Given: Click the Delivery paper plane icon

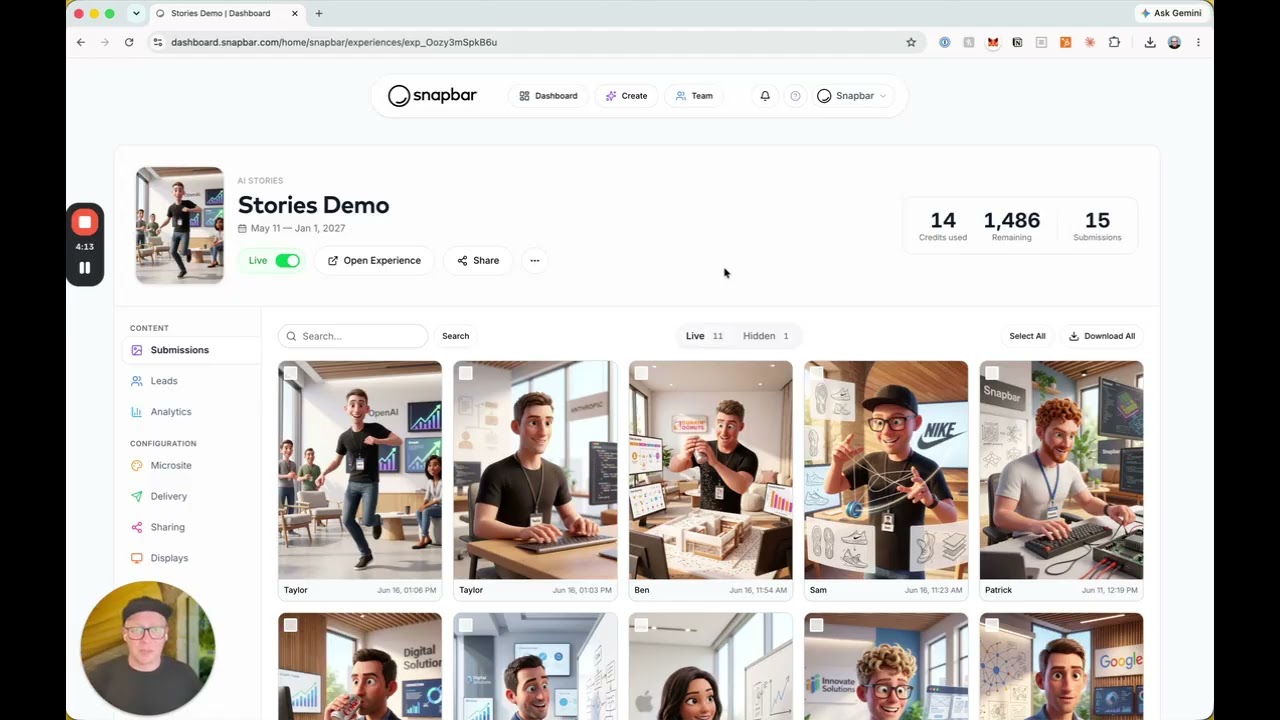Looking at the screenshot, I should tap(137, 496).
